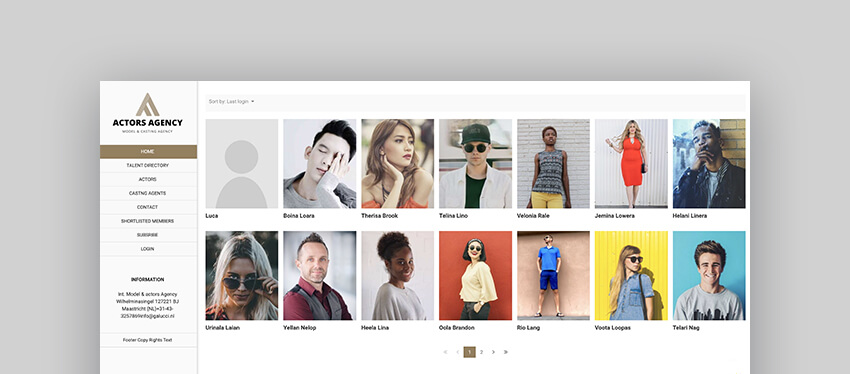The height and width of the screenshot is (374, 850).
Task: Select page 1 in pagination
Action: (x=469, y=352)
